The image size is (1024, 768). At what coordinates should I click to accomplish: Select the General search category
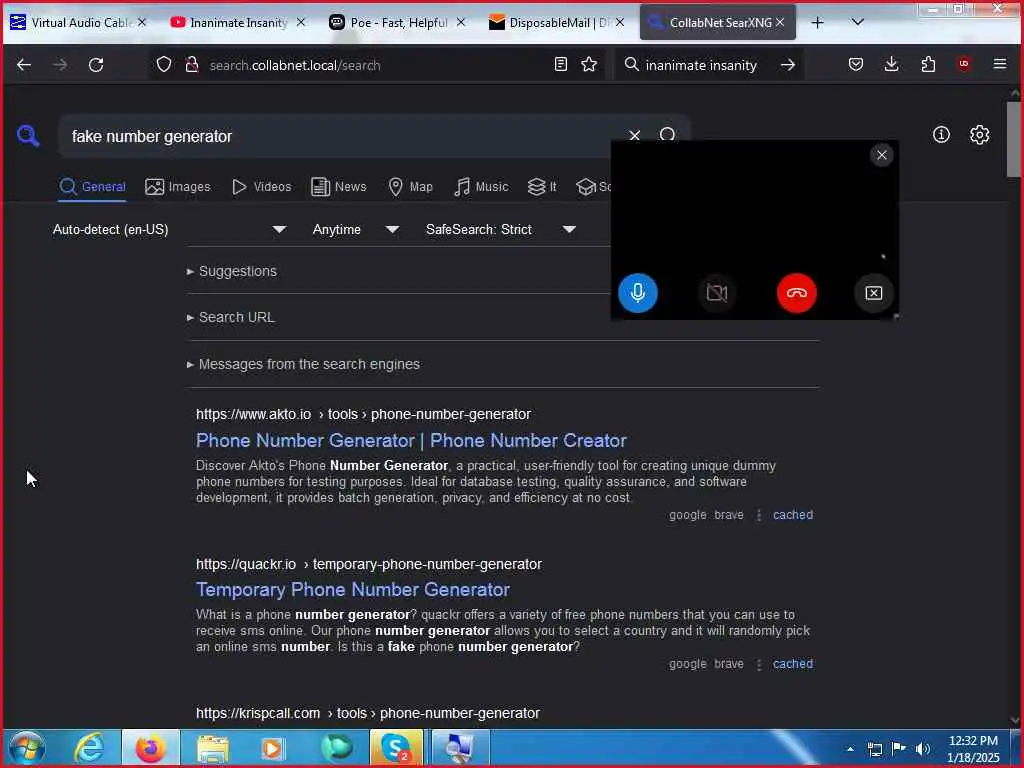(x=93, y=187)
